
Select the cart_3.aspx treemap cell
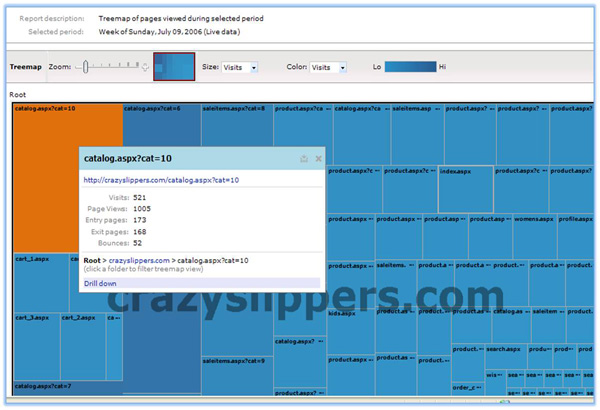coord(37,346)
